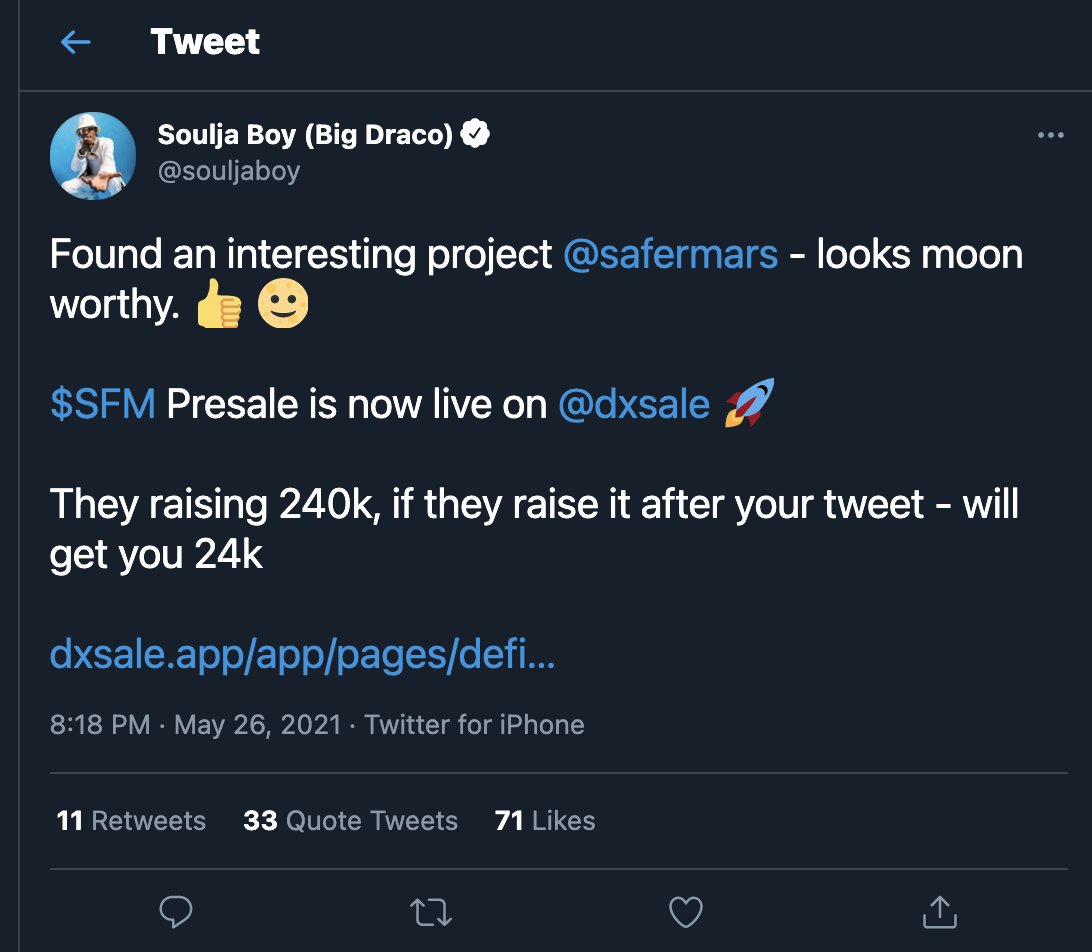Screen dimensions: 1092x952
Task: Open the three-dot more options menu
Action: [1051, 135]
